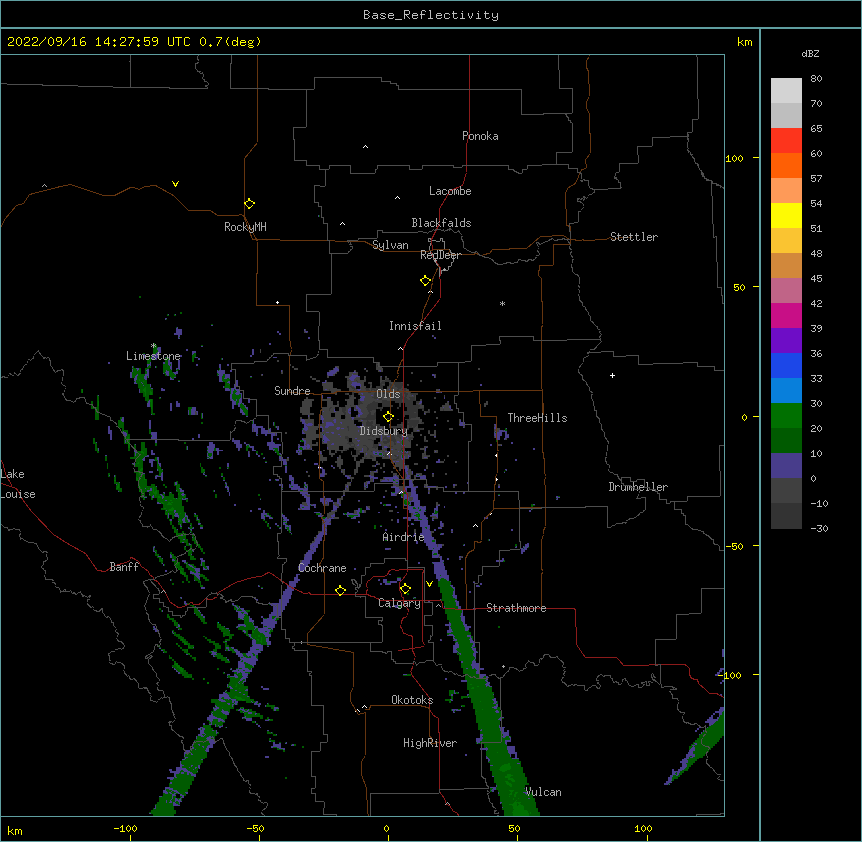Click the Ponoka town label
The image size is (862, 842).
pos(480,136)
